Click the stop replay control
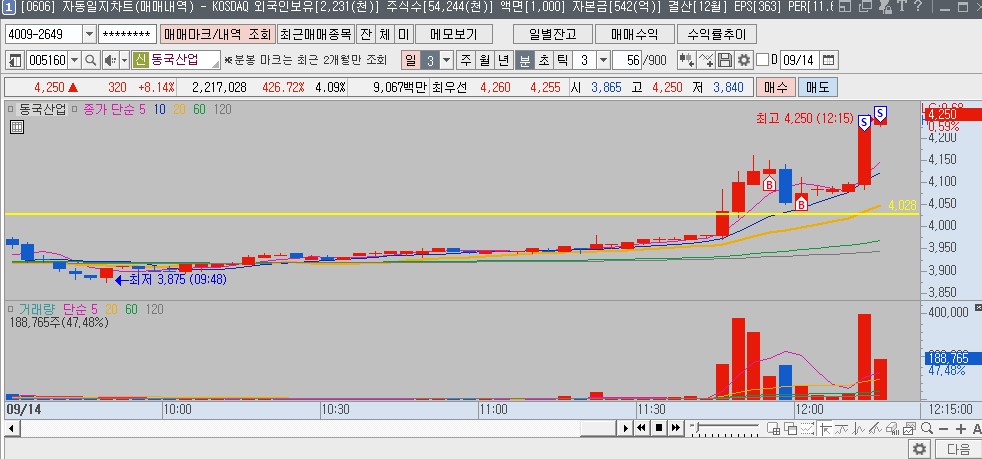The image size is (982, 459). click(659, 428)
